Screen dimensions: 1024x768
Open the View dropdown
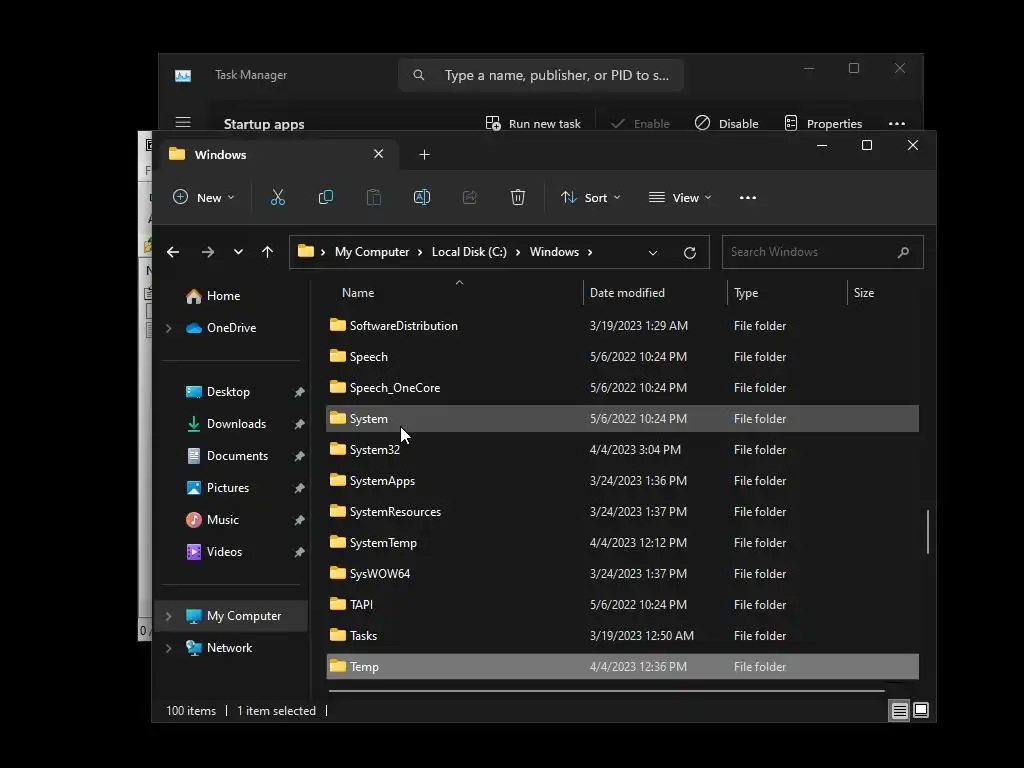click(x=680, y=197)
